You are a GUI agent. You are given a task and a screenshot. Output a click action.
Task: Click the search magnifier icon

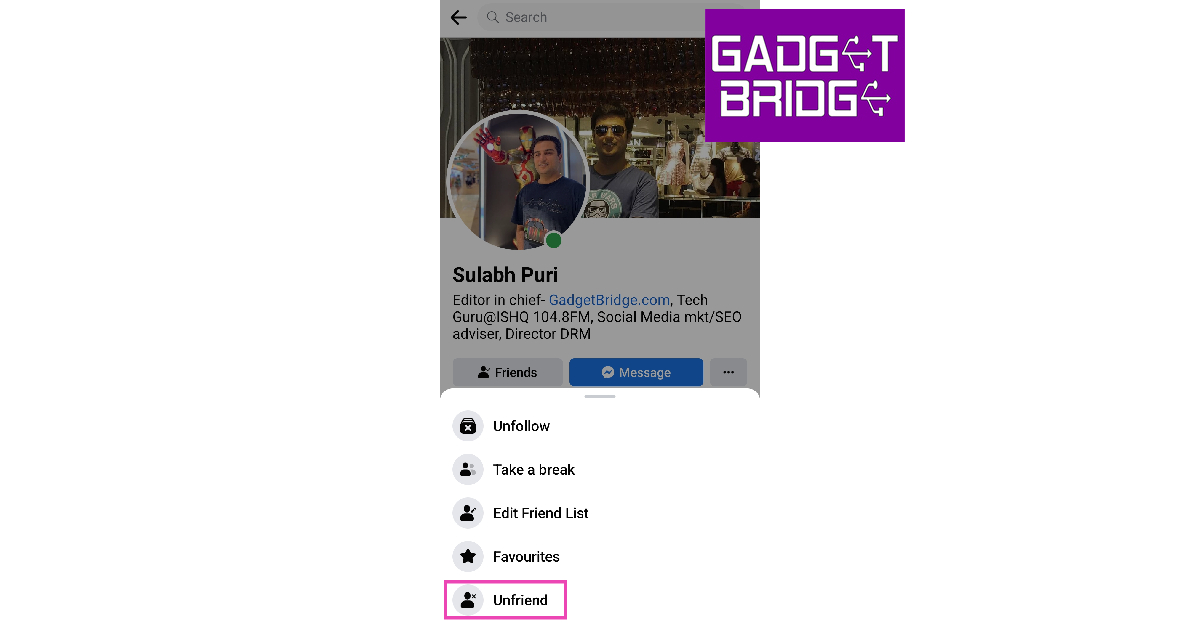[492, 17]
